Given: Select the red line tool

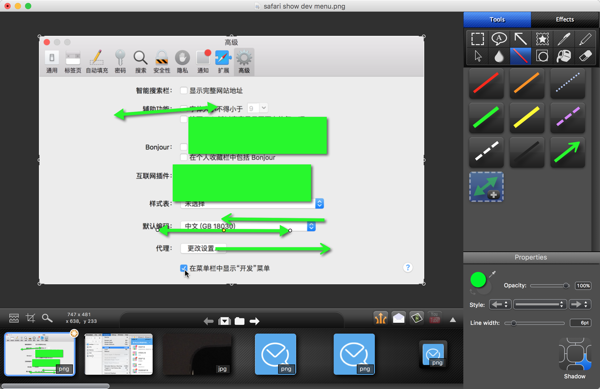Looking at the screenshot, I should (x=520, y=56).
